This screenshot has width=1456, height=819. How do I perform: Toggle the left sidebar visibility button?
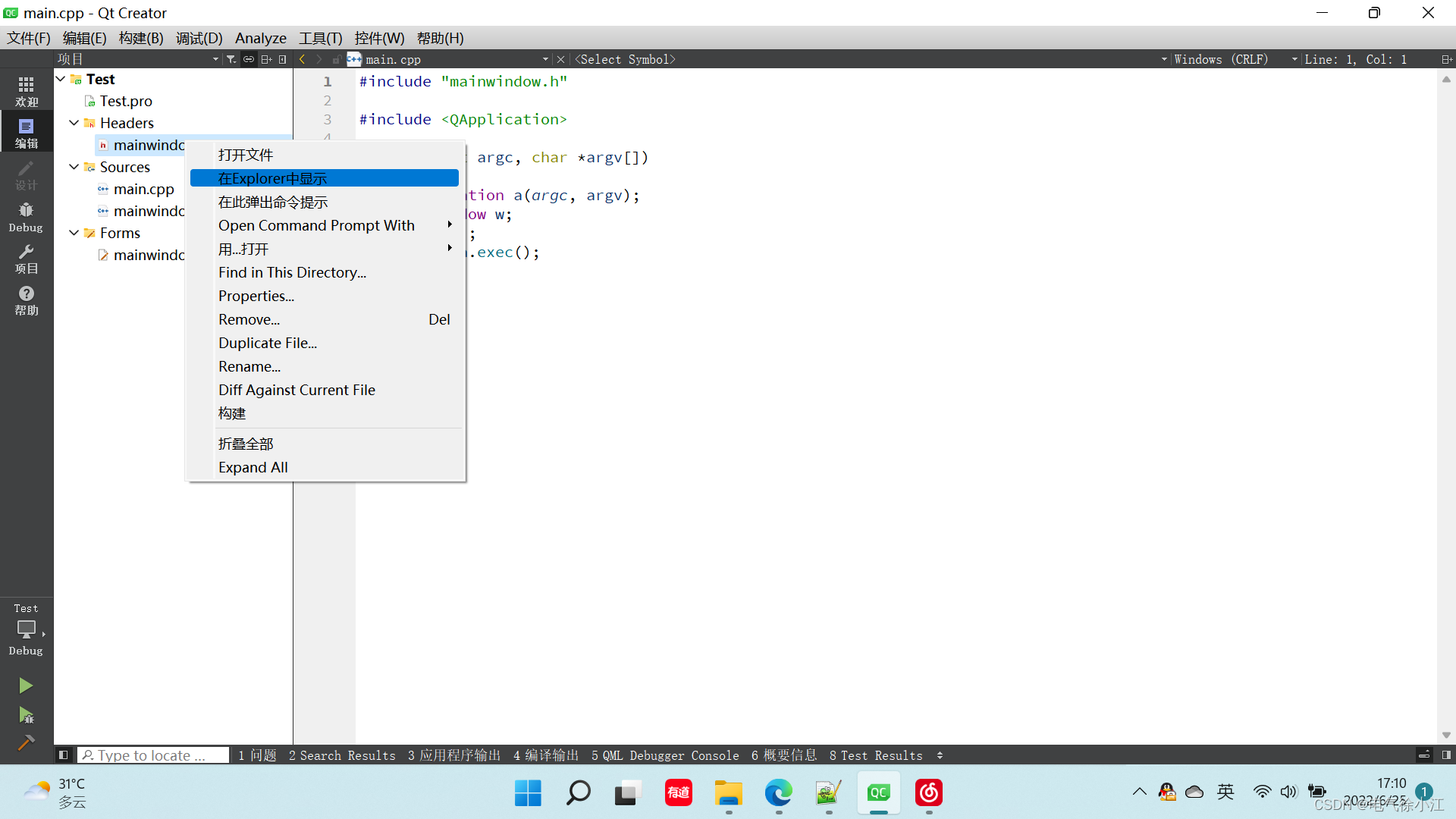(x=64, y=755)
